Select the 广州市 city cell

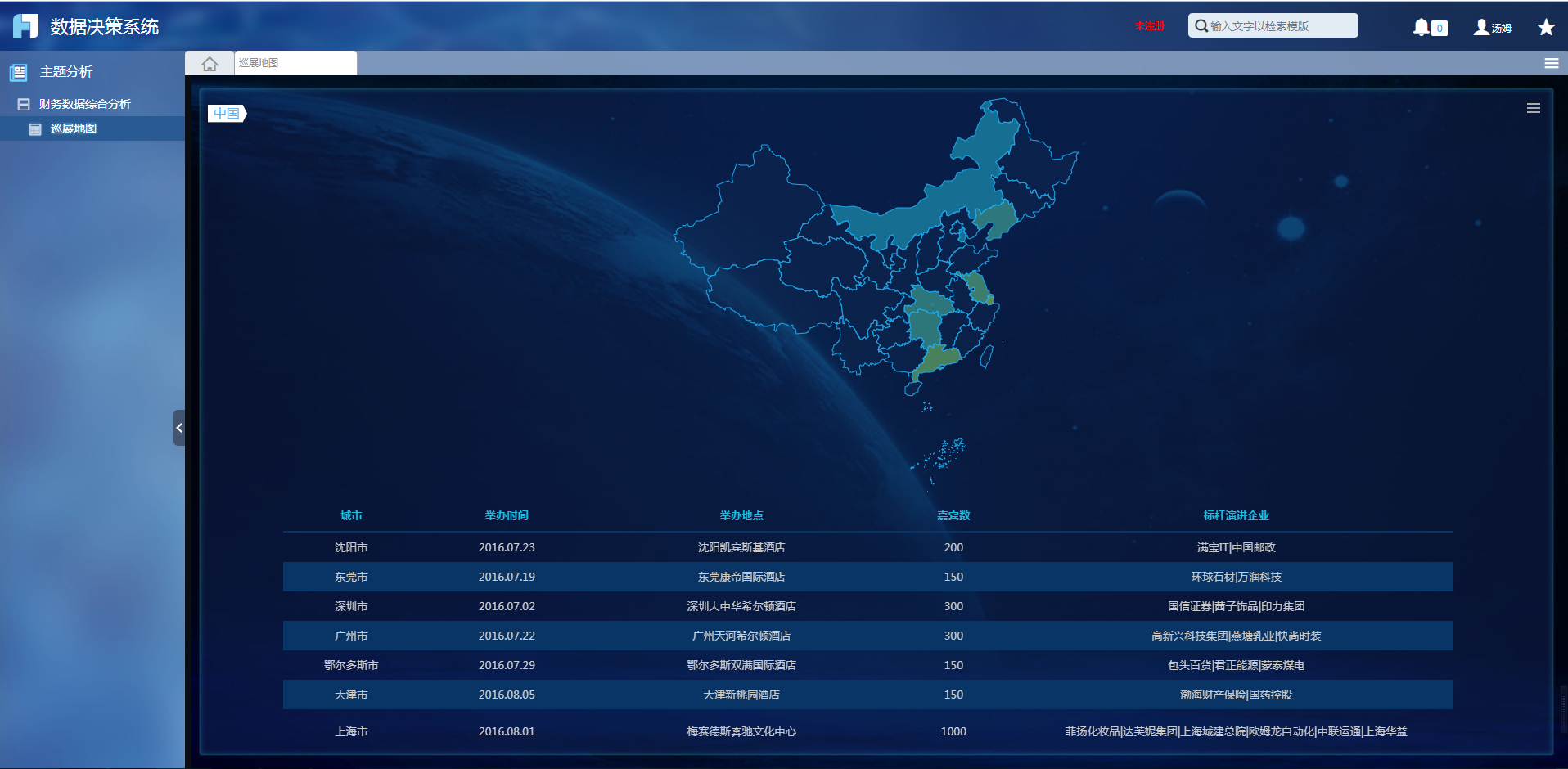(351, 636)
